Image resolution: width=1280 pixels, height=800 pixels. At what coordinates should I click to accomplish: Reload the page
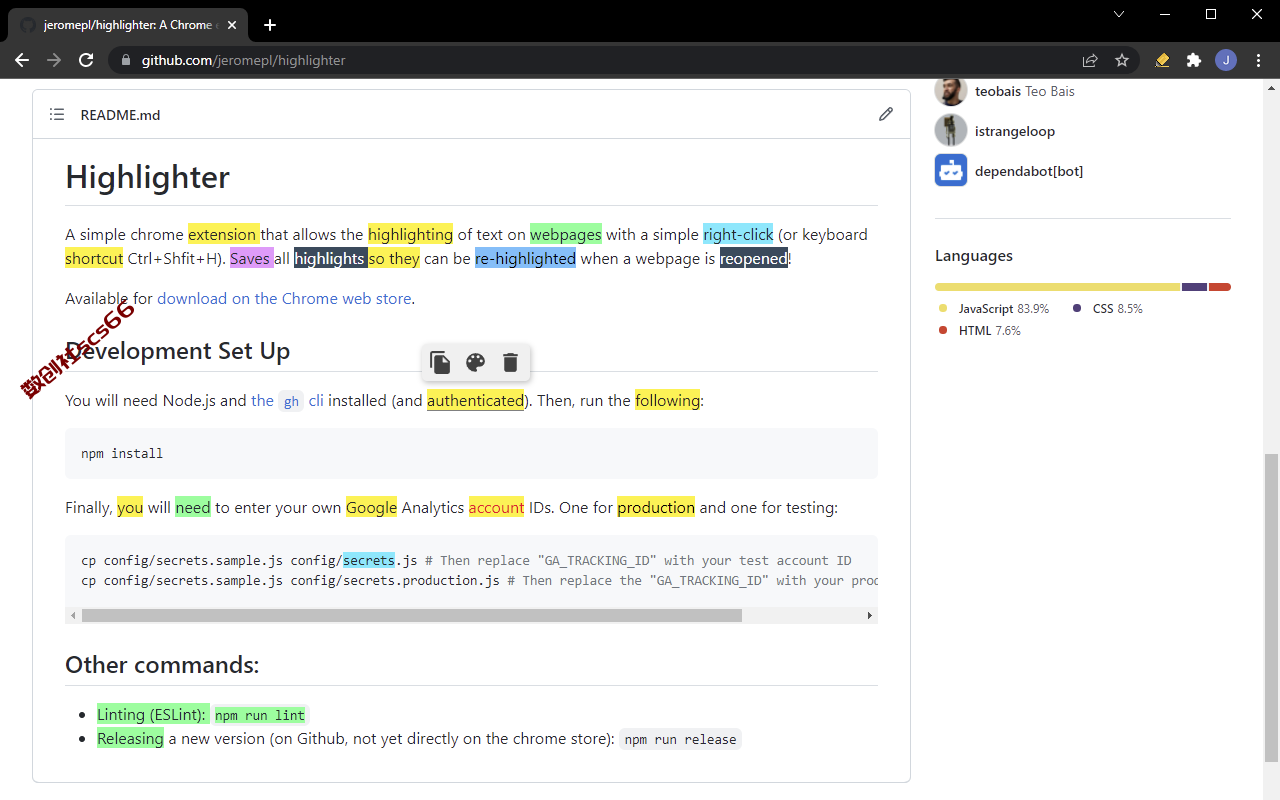coord(86,60)
